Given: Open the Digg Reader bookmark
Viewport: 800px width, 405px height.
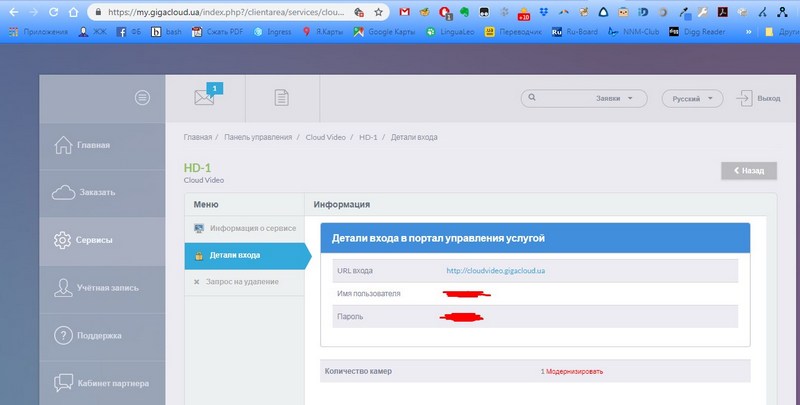Looking at the screenshot, I should [x=697, y=32].
